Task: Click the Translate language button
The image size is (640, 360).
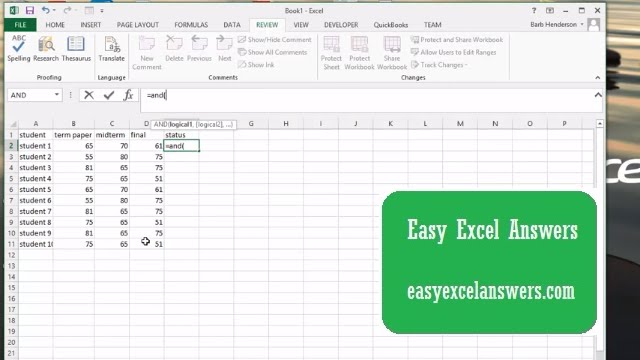Action: coord(111,48)
